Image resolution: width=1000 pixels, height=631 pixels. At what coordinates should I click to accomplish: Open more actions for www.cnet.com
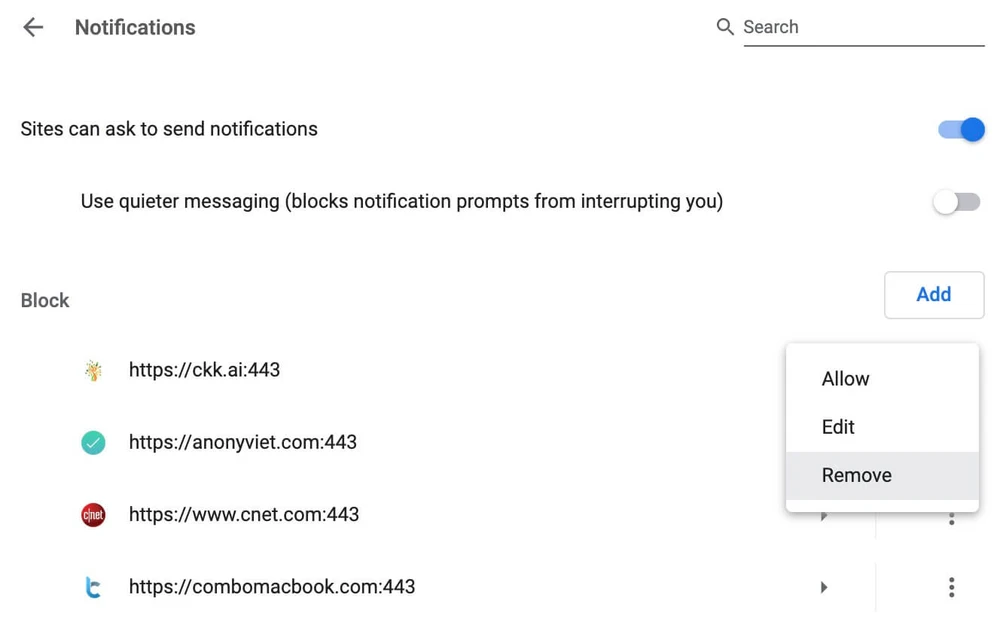click(951, 519)
